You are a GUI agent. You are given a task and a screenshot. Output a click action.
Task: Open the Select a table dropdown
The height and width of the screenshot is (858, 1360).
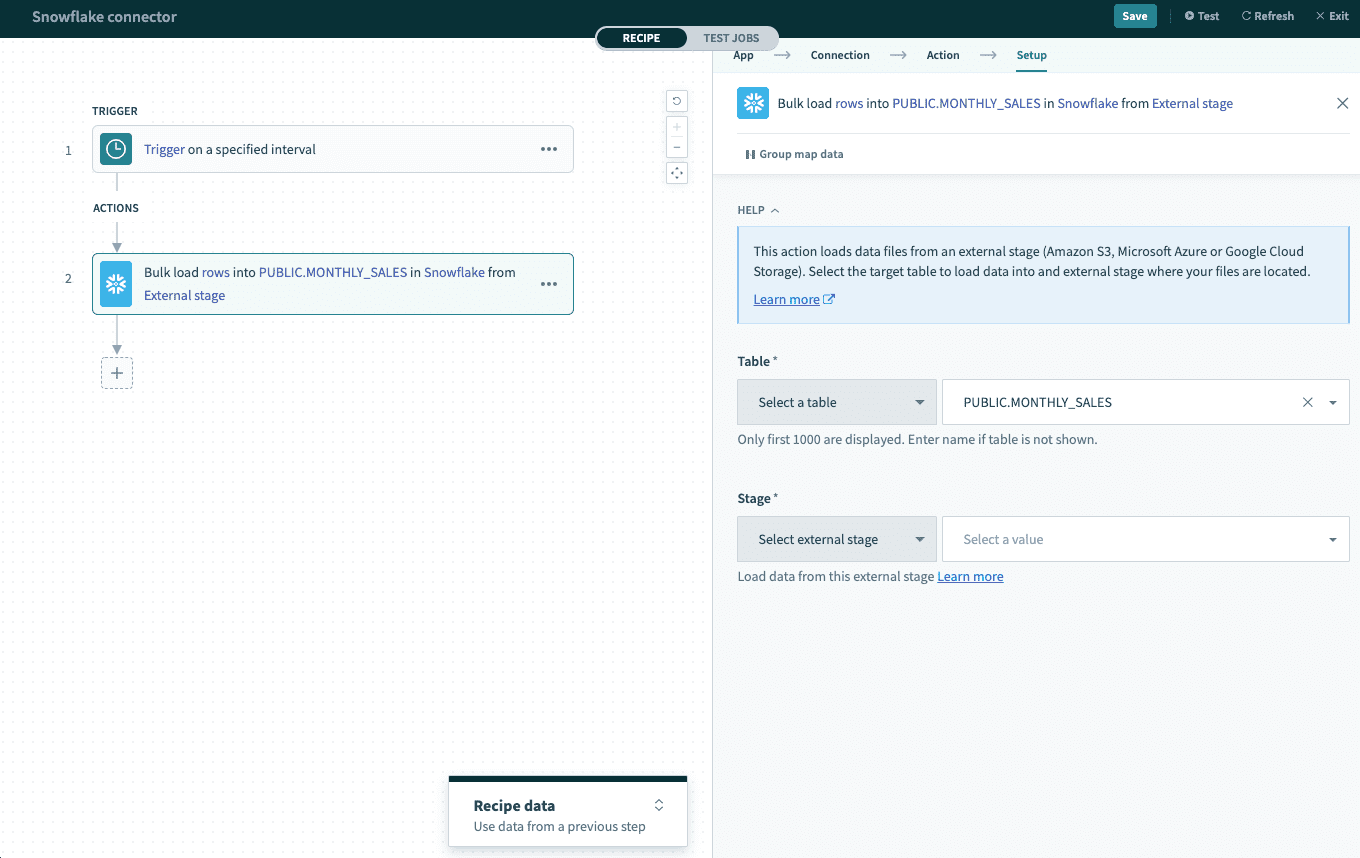click(836, 401)
